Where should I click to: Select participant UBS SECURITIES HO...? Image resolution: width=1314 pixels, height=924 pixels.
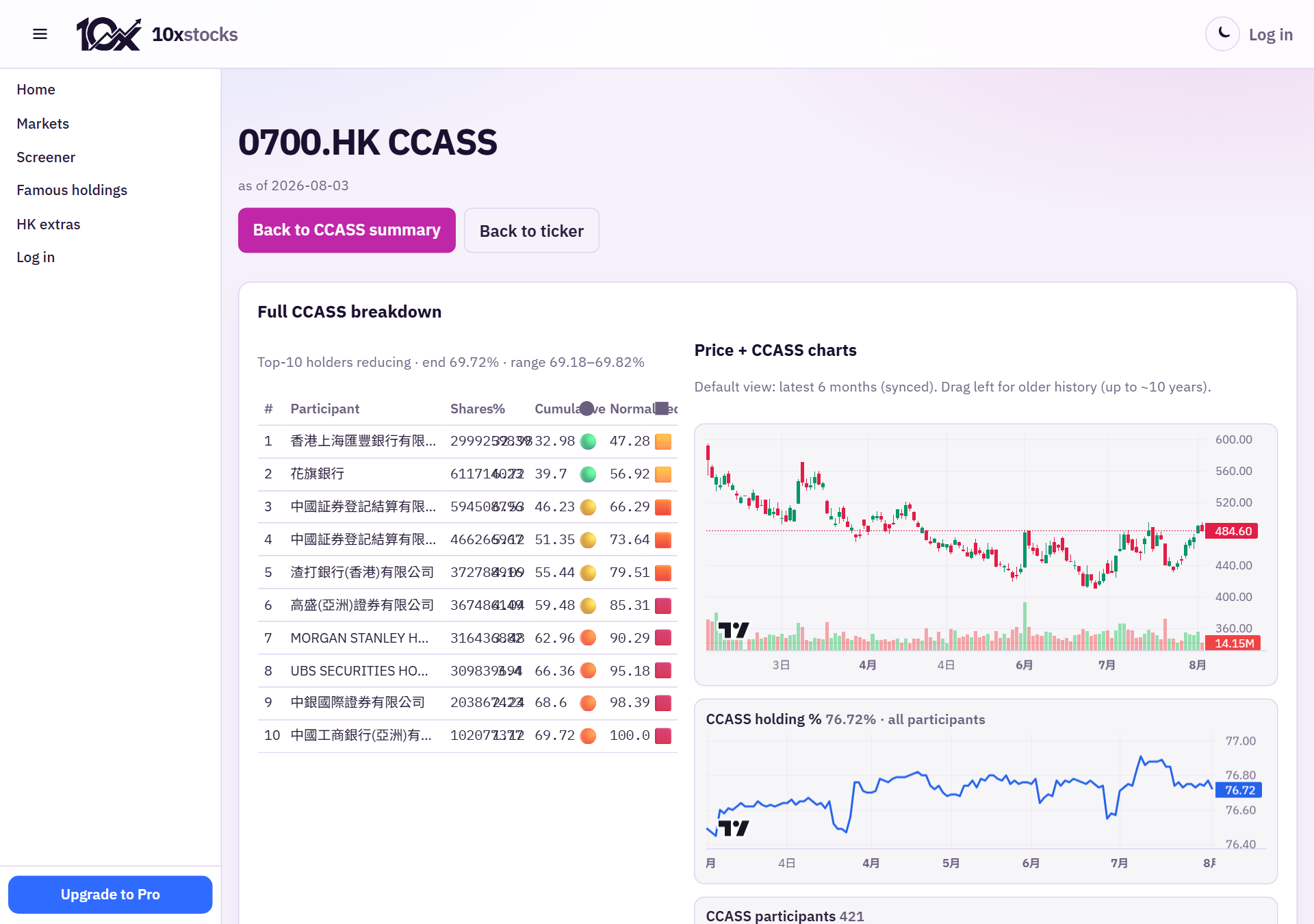tap(359, 671)
